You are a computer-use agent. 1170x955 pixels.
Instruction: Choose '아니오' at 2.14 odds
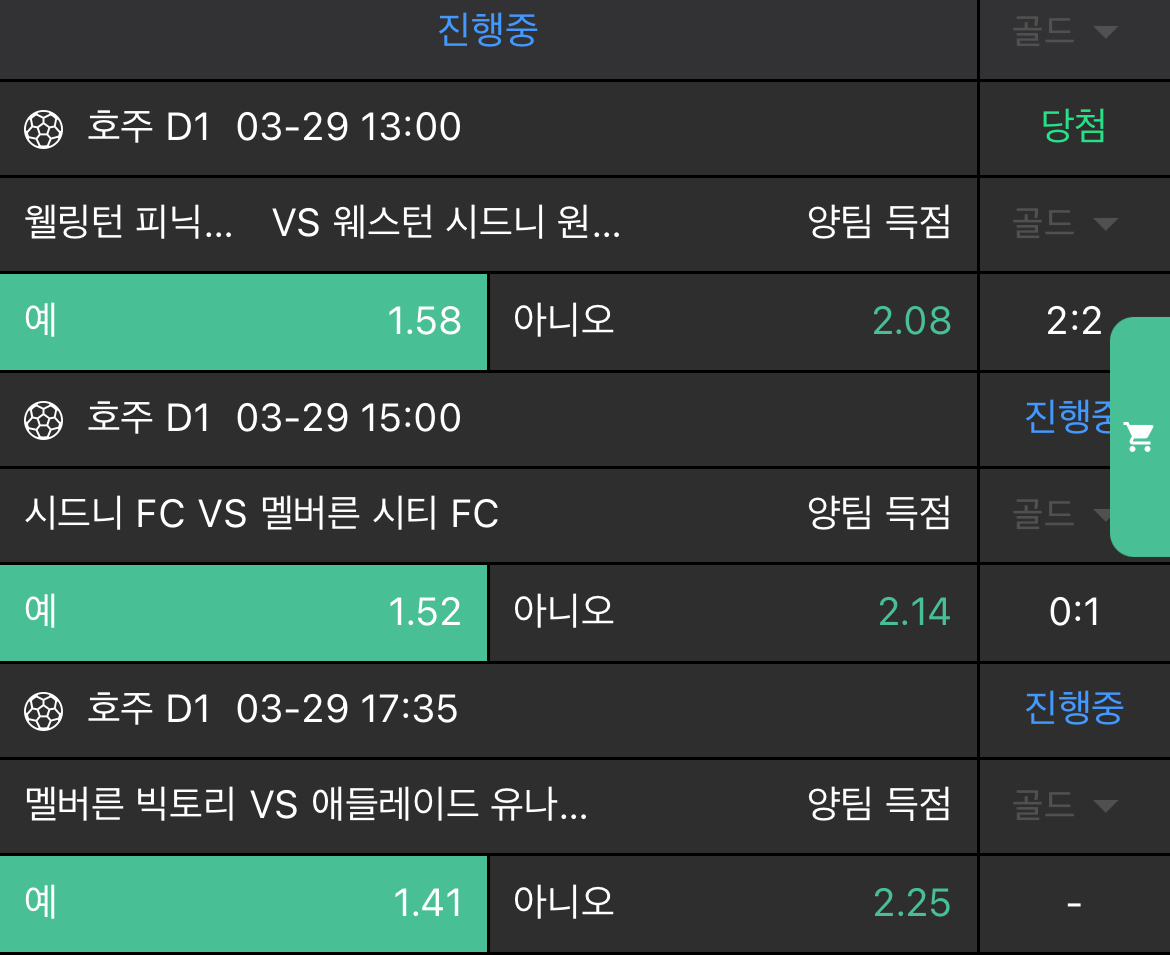[732, 613]
